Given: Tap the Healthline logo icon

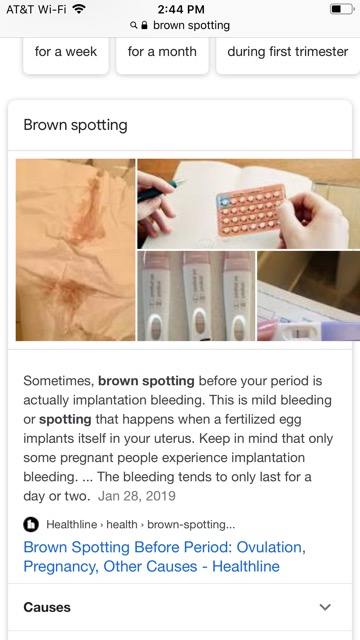Looking at the screenshot, I should pos(31,524).
